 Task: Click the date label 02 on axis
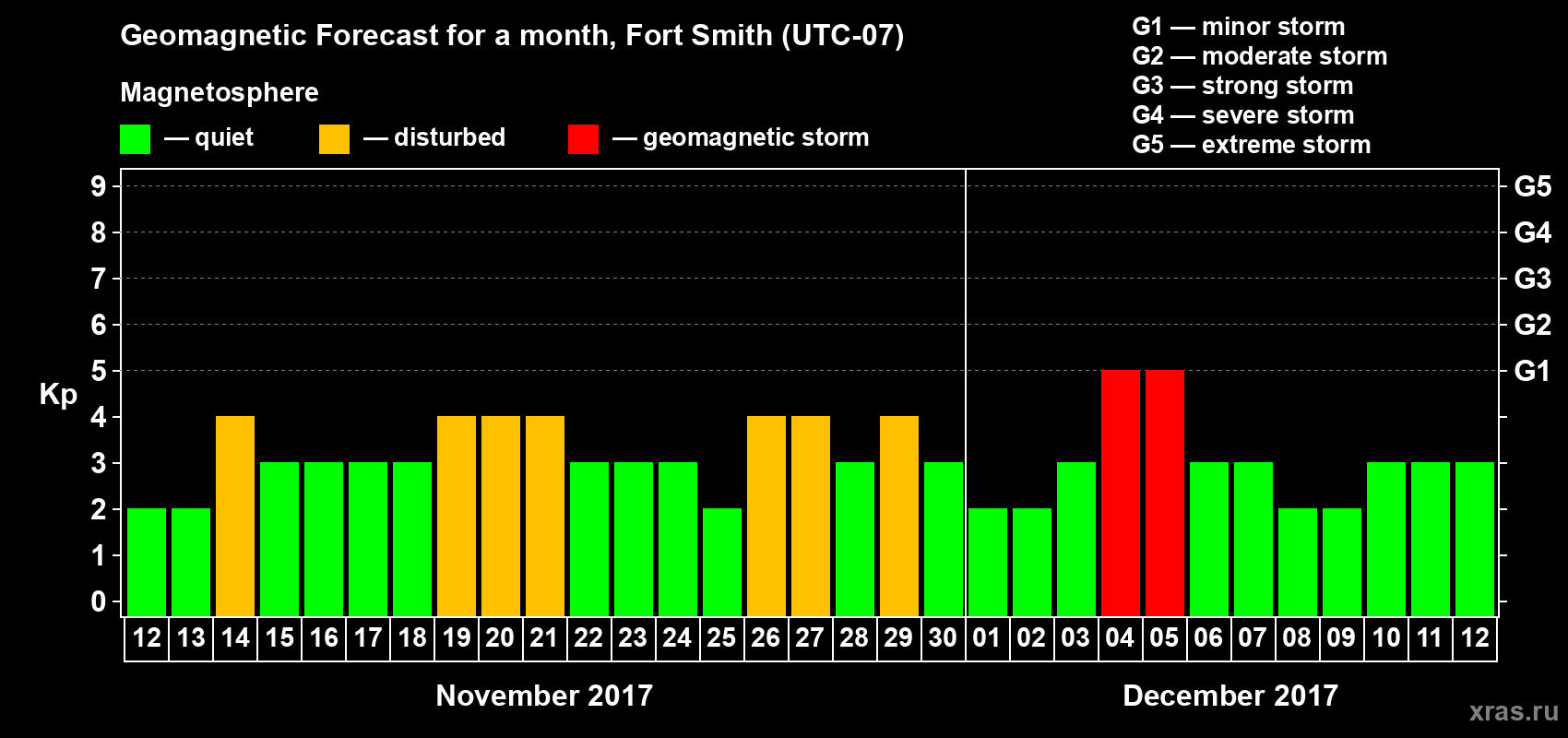pos(1031,638)
